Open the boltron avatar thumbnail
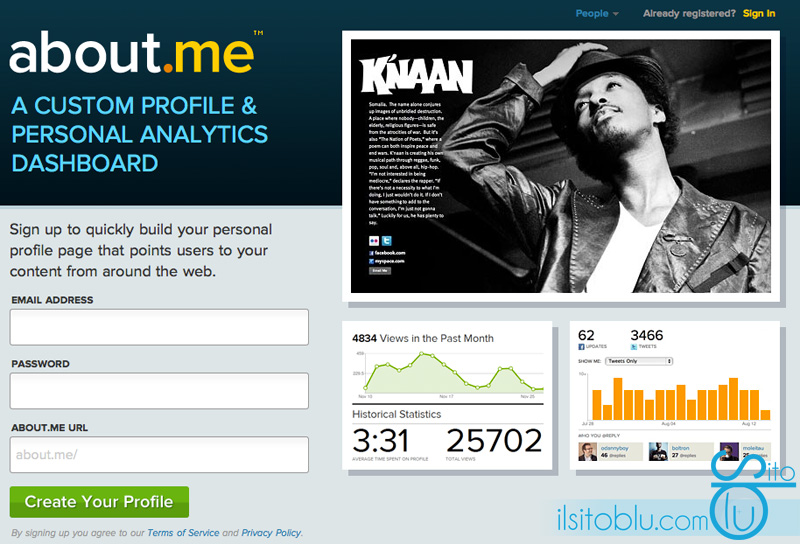The width and height of the screenshot is (800, 544). pyautogui.click(x=658, y=452)
